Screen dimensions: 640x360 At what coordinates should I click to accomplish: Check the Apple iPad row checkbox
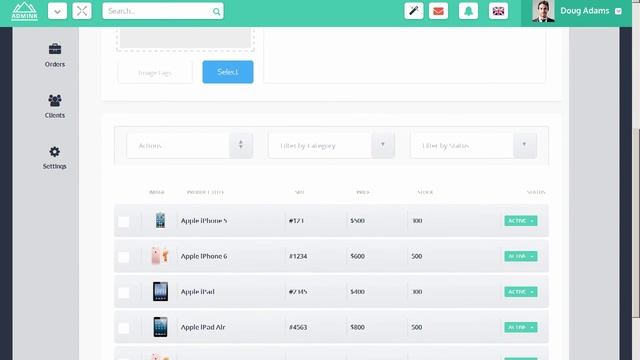pos(124,292)
